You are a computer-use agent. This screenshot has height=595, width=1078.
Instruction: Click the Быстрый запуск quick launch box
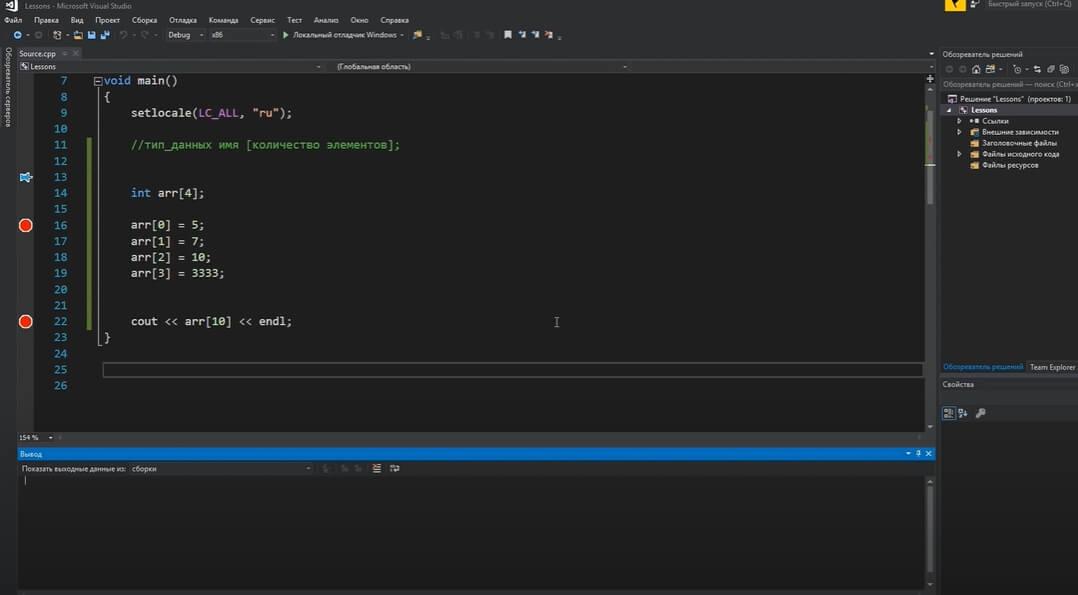[1029, 4]
